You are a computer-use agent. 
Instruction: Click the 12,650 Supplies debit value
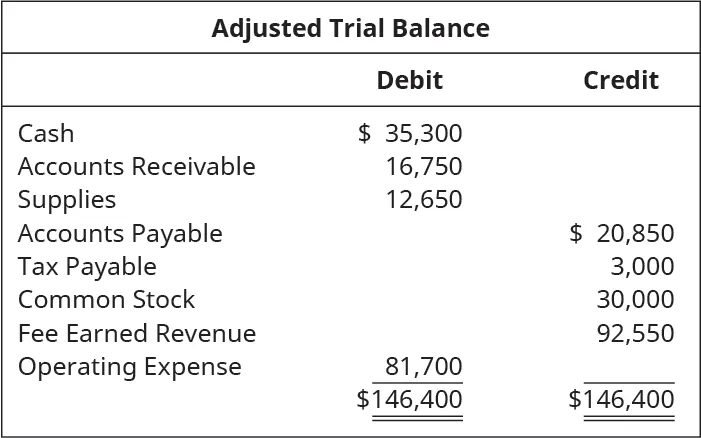point(424,199)
